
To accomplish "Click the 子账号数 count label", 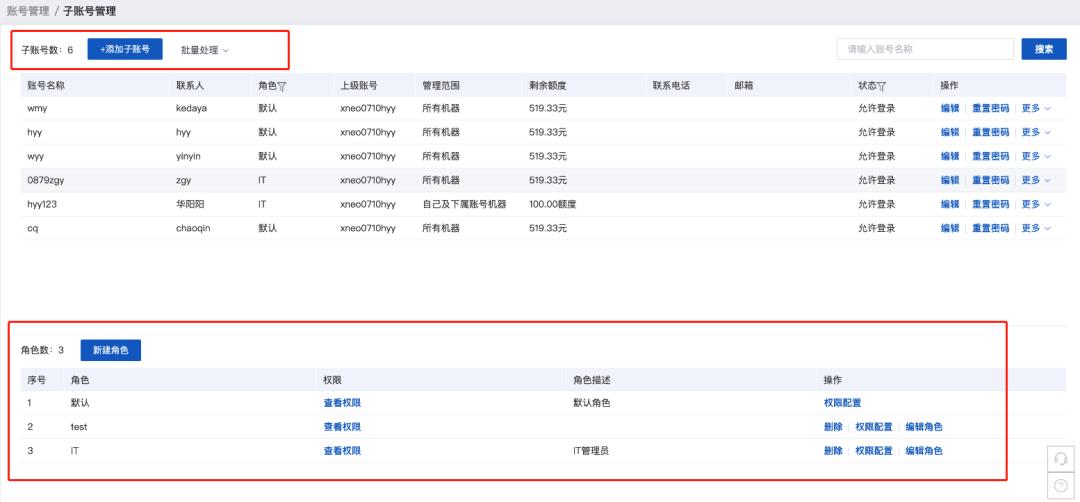I will [47, 50].
